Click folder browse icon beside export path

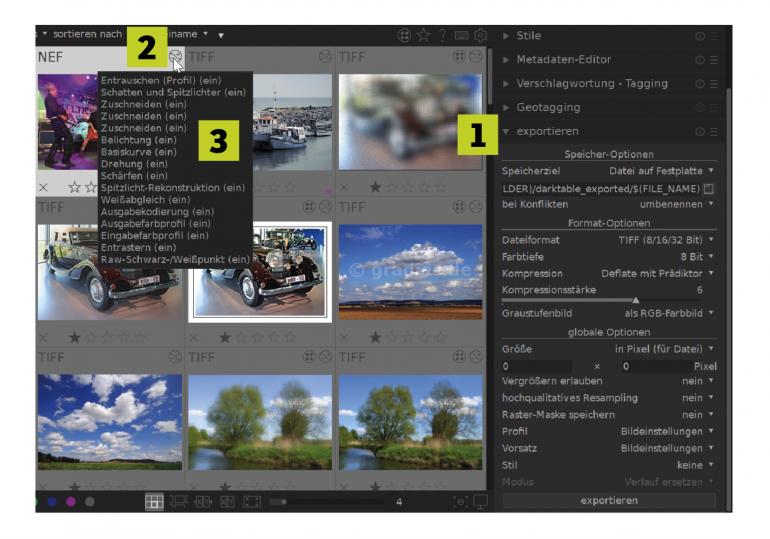[708, 189]
